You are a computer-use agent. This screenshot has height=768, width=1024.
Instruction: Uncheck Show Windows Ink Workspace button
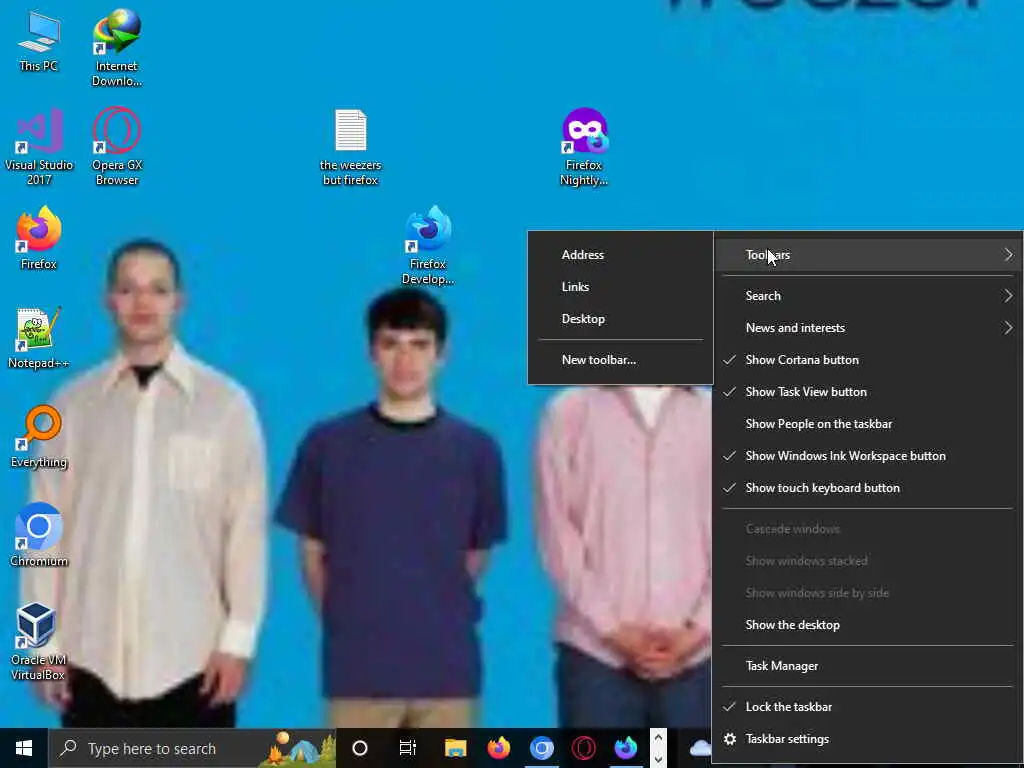tap(868, 456)
